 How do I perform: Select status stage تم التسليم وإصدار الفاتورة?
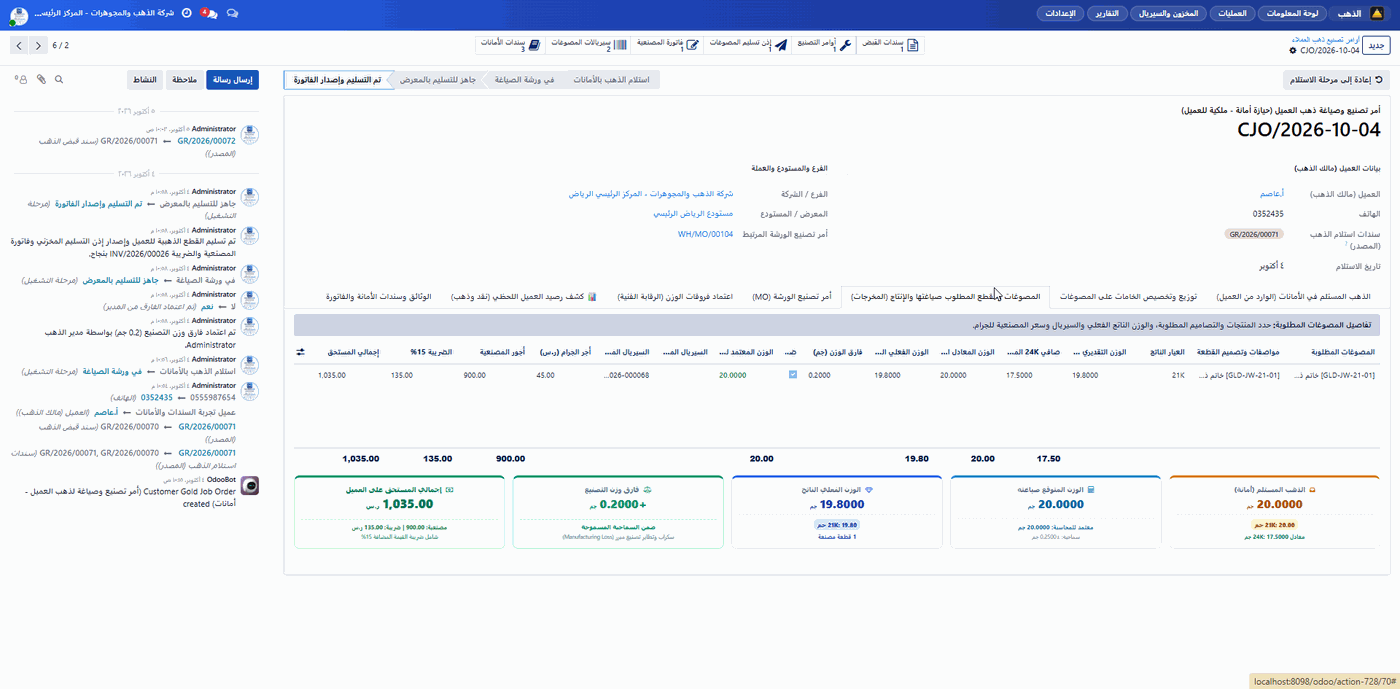(336, 79)
